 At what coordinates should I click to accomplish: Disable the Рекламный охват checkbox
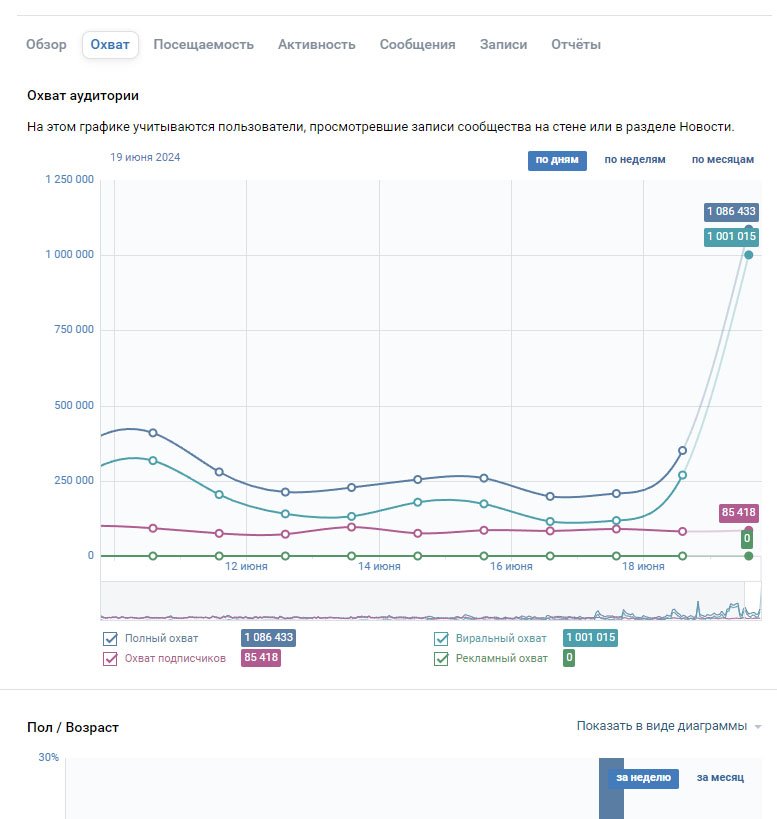[441, 659]
